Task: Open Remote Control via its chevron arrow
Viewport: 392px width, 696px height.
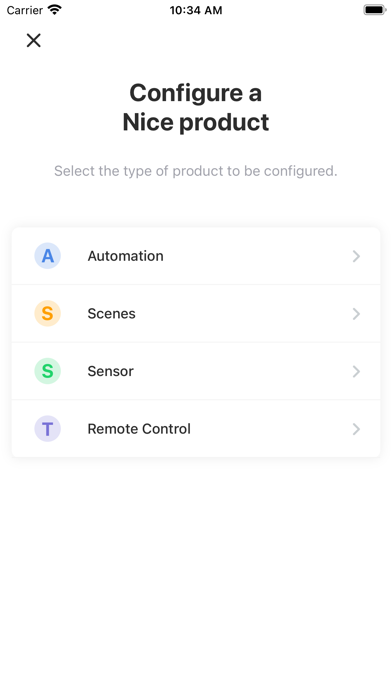Action: point(356,429)
